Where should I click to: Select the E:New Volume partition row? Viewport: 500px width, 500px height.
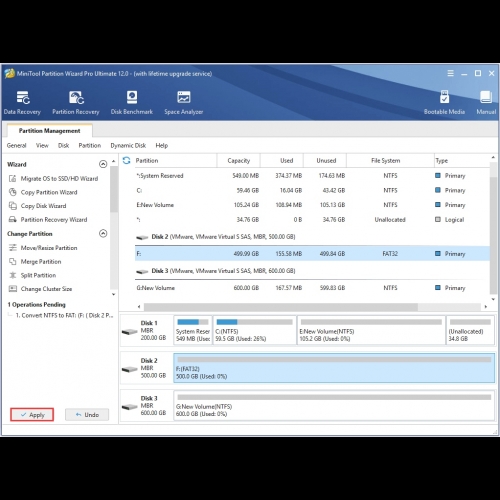(312, 205)
